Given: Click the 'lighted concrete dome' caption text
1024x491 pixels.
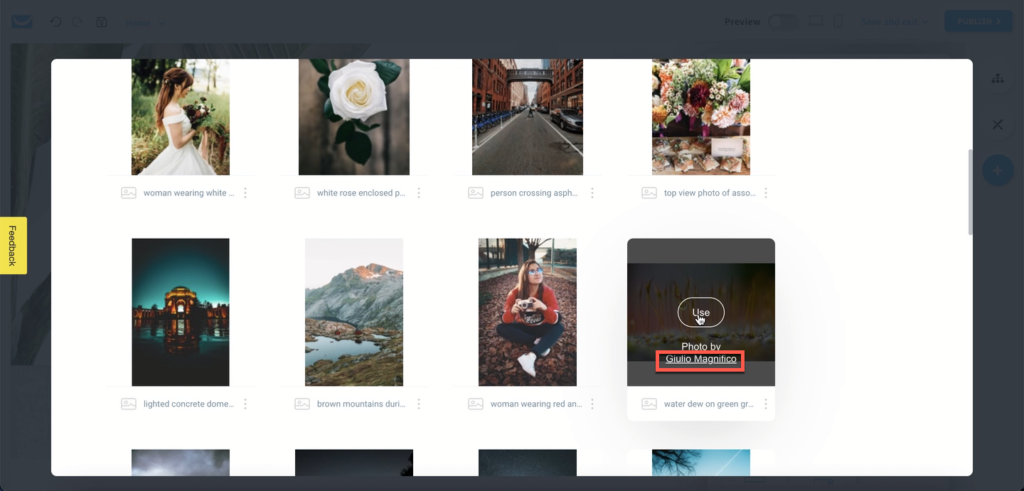Looking at the screenshot, I should [x=188, y=404].
